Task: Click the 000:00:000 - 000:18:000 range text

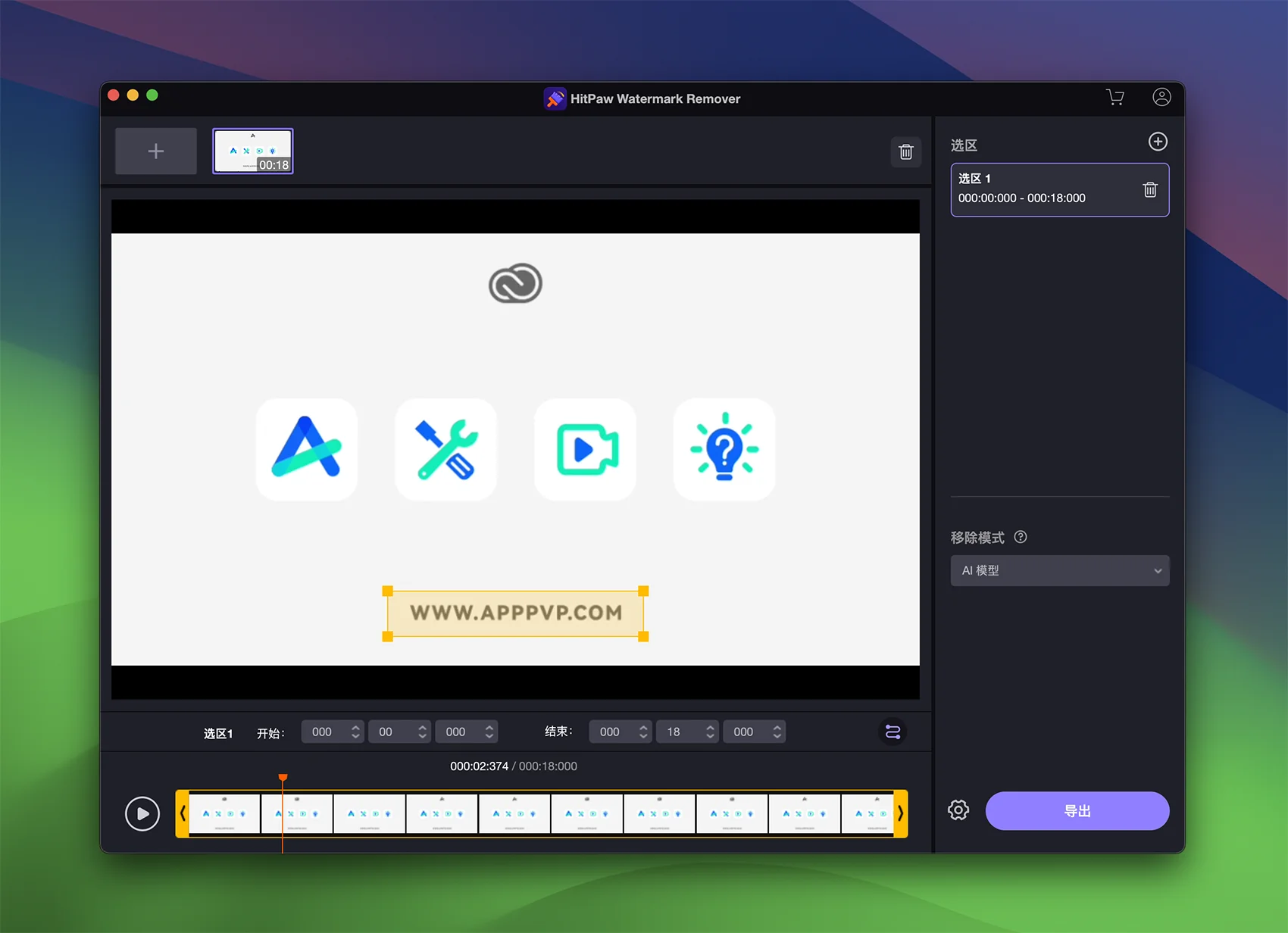Action: pos(1021,198)
